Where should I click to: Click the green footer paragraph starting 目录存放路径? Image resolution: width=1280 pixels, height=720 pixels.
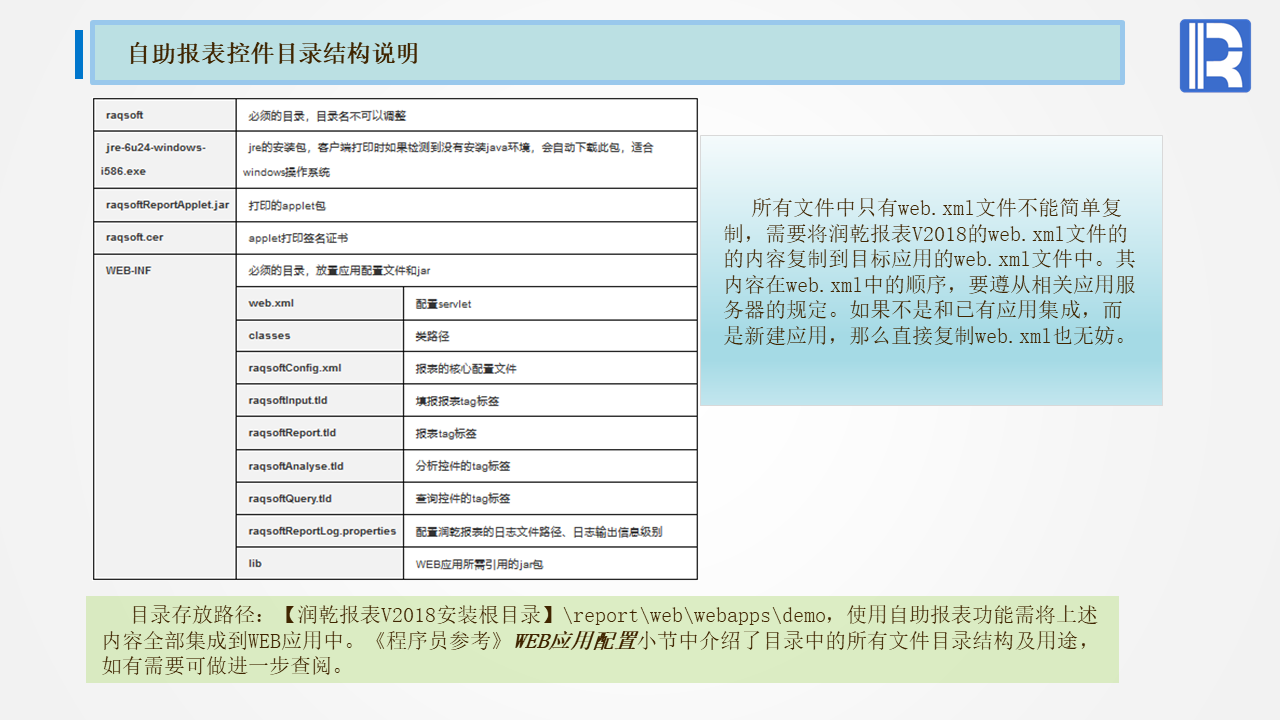602,639
